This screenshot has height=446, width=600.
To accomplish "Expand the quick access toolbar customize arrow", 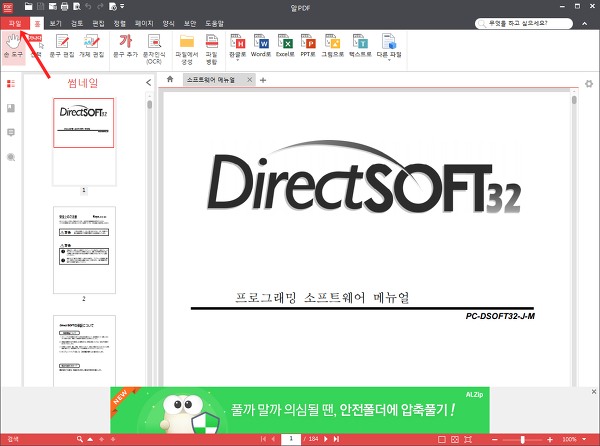I will 122,6.
